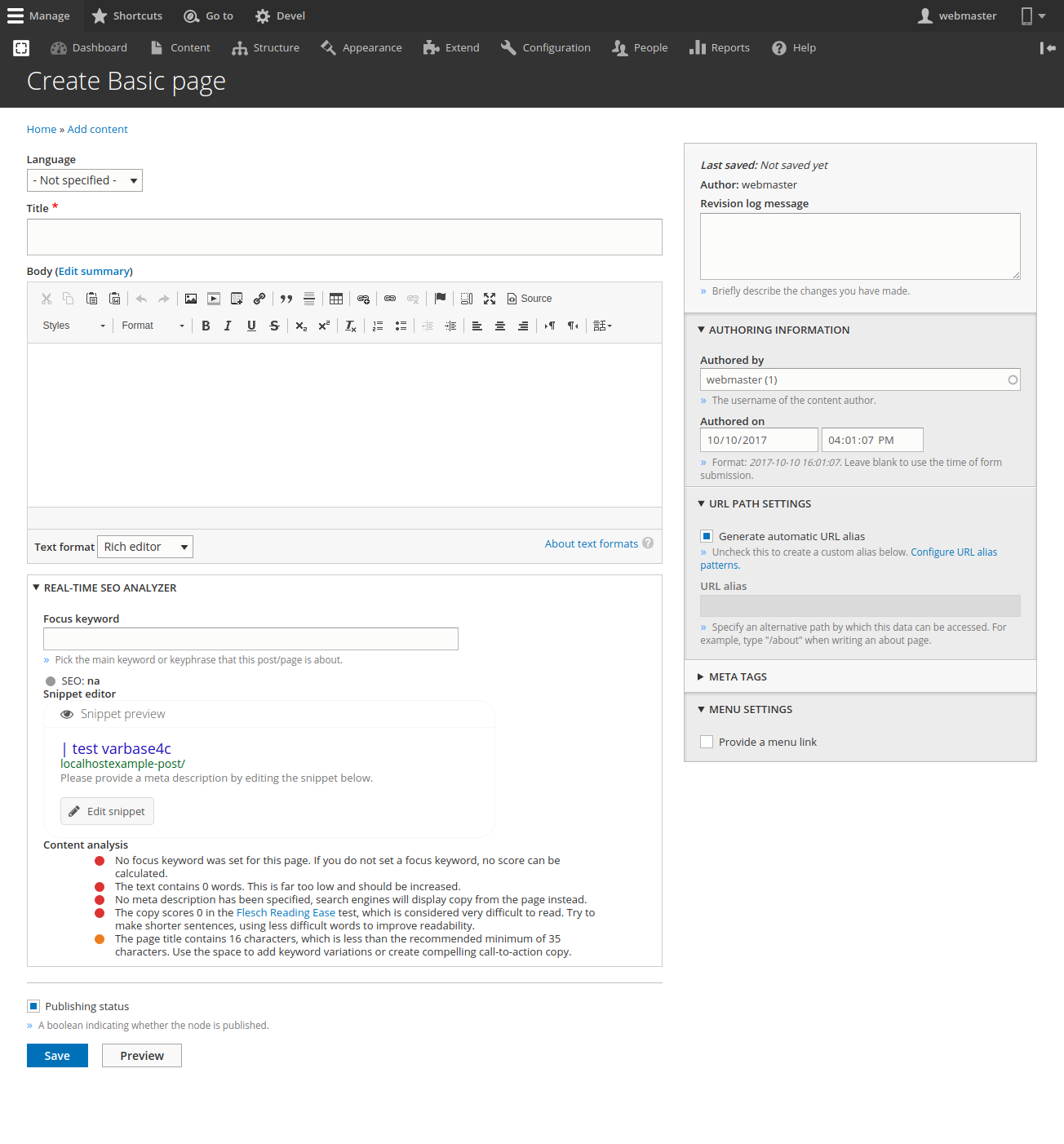
Task: Click the Save button
Action: [57, 1055]
